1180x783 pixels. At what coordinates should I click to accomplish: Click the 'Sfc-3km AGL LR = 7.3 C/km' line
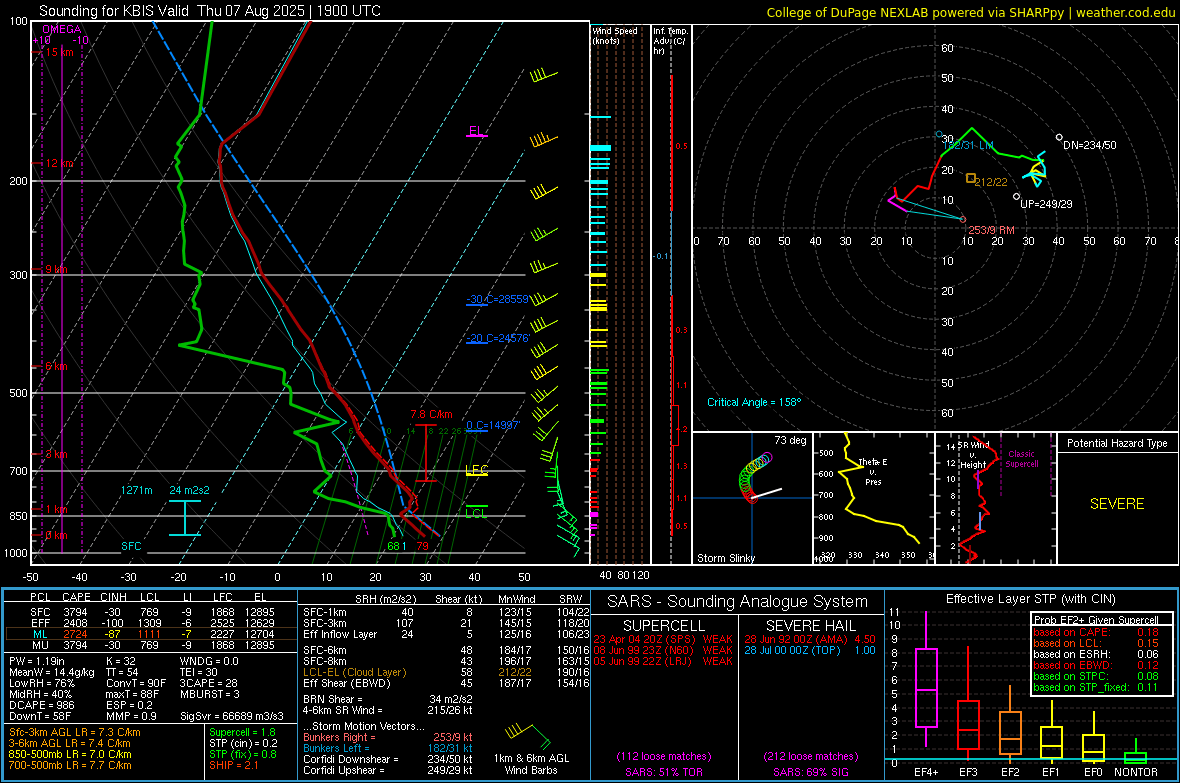click(75, 732)
